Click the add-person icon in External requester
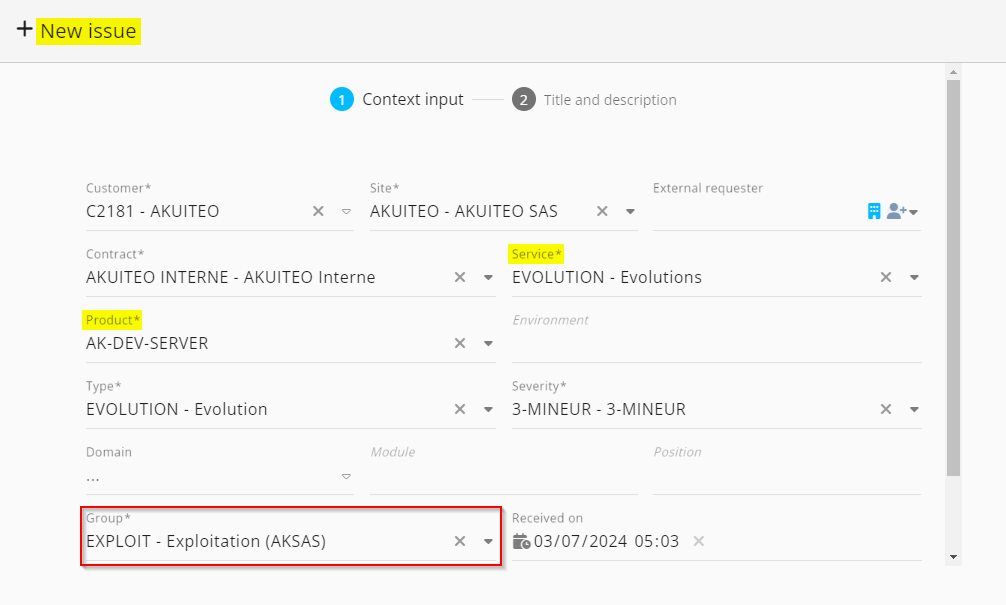 (896, 211)
